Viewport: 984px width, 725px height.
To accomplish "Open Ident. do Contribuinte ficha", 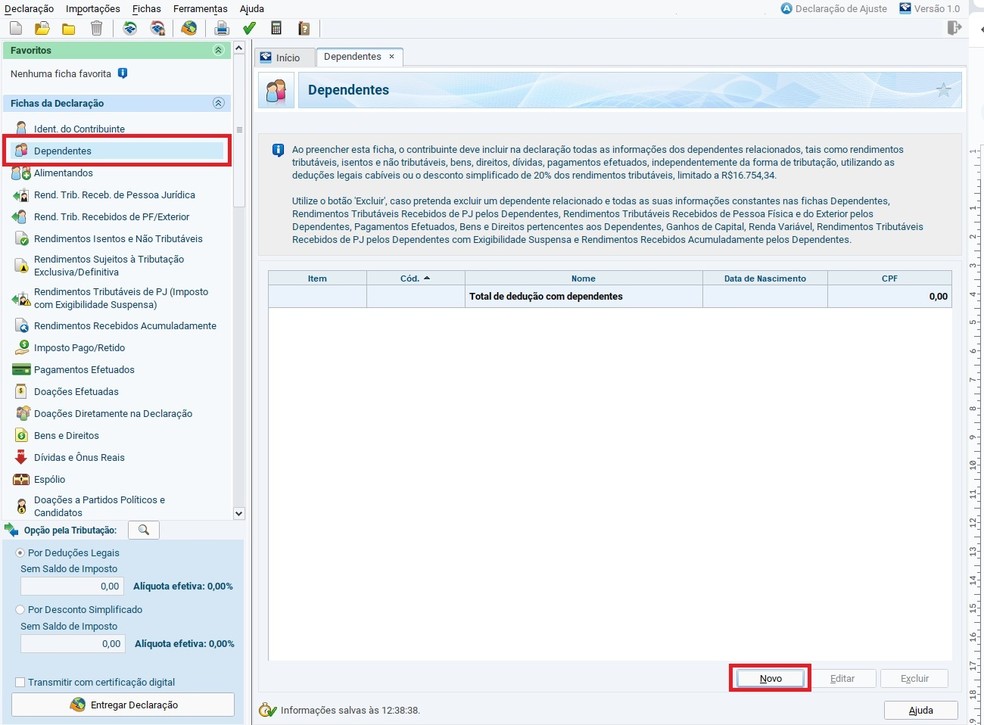I will pos(79,129).
